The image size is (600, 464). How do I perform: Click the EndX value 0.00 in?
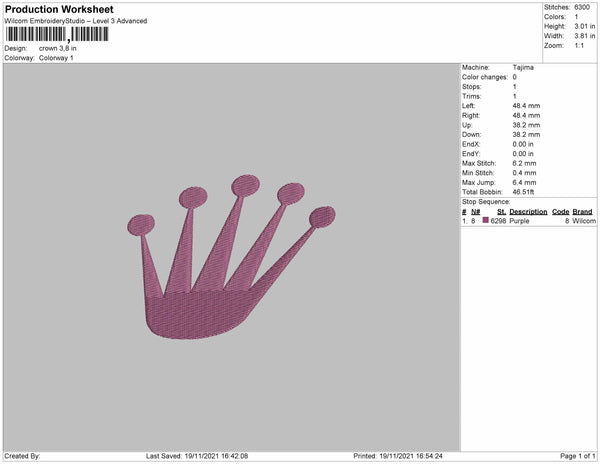pyautogui.click(x=523, y=144)
